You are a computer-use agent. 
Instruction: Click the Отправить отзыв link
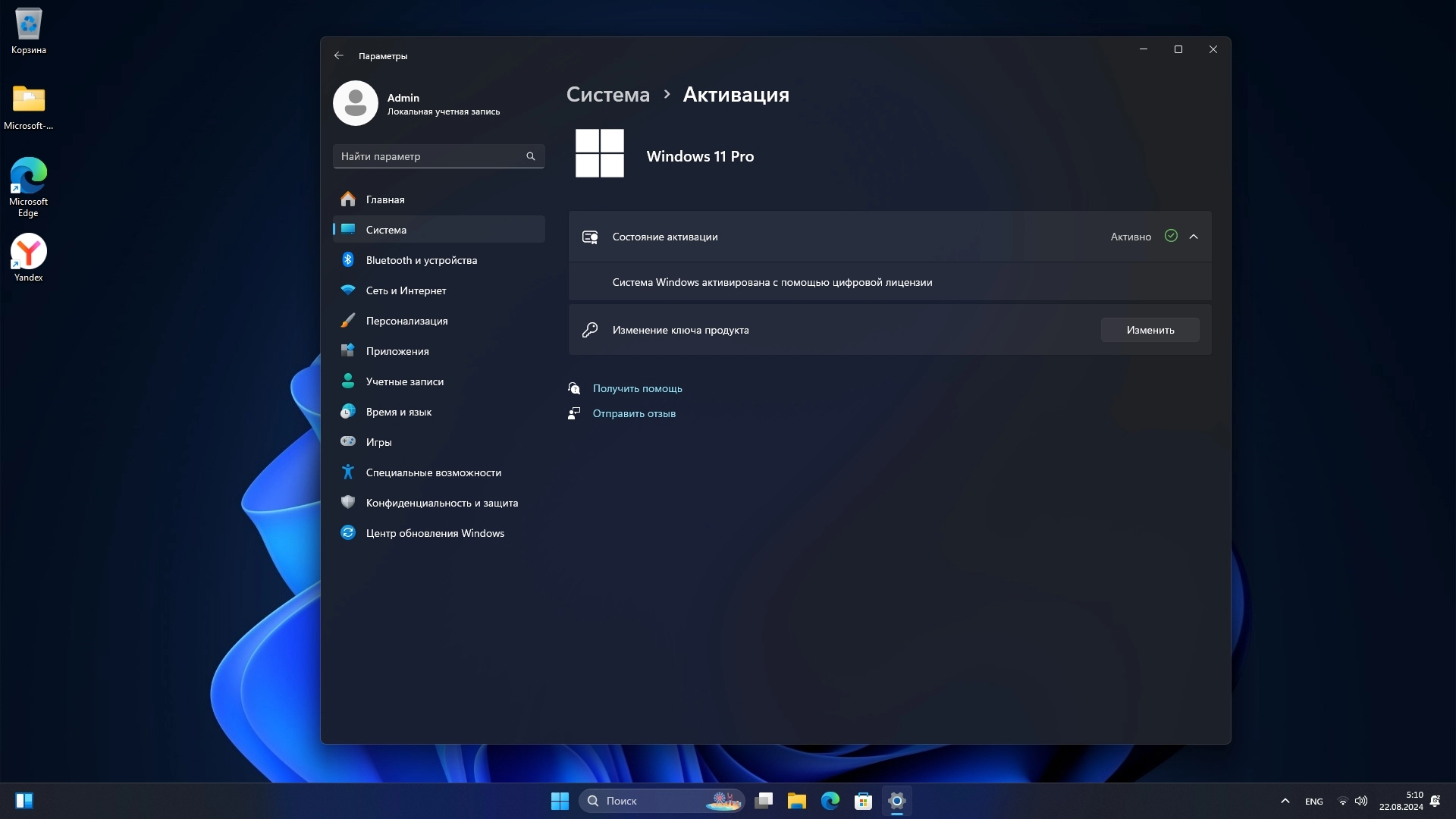point(634,413)
